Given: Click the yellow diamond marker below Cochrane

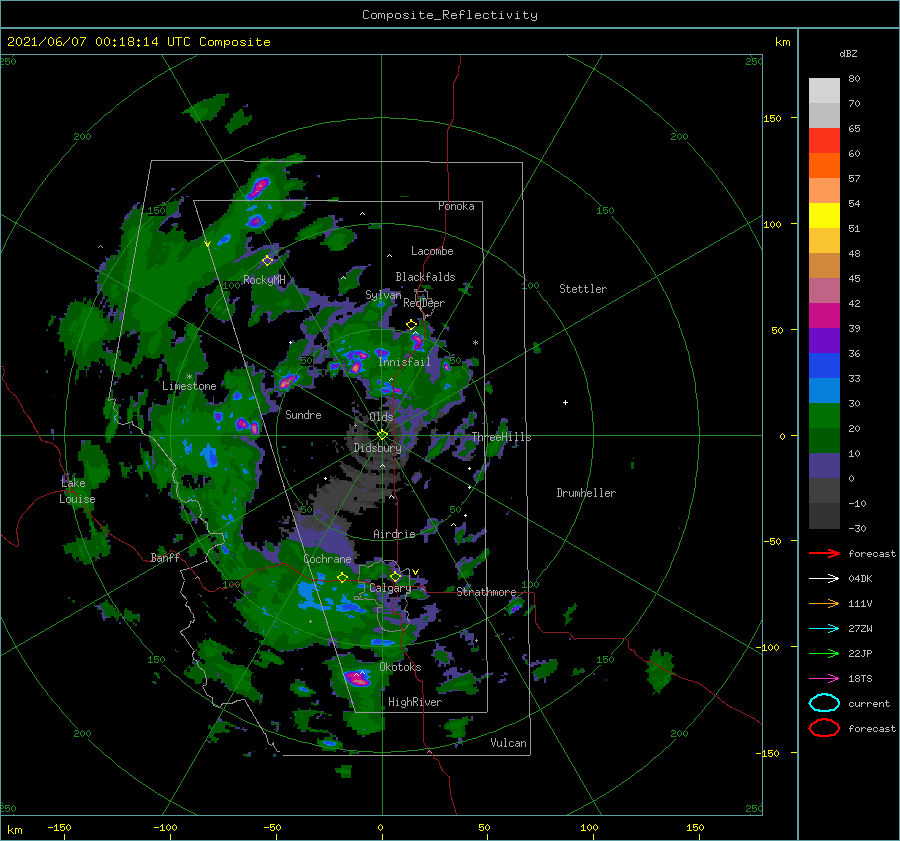Looking at the screenshot, I should click(342, 577).
